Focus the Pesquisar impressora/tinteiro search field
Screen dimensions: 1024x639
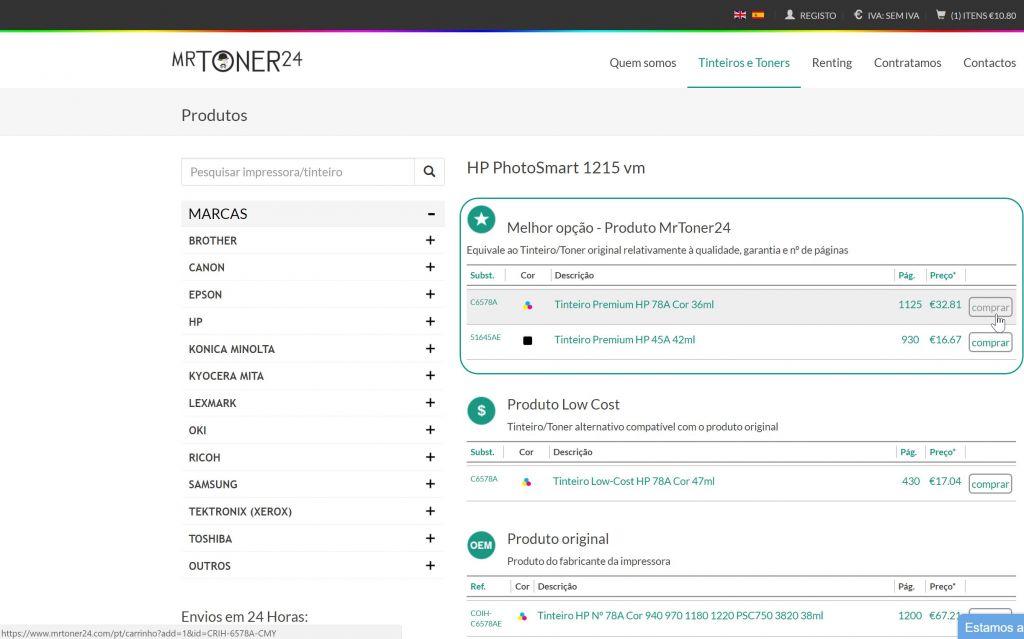[x=298, y=172]
